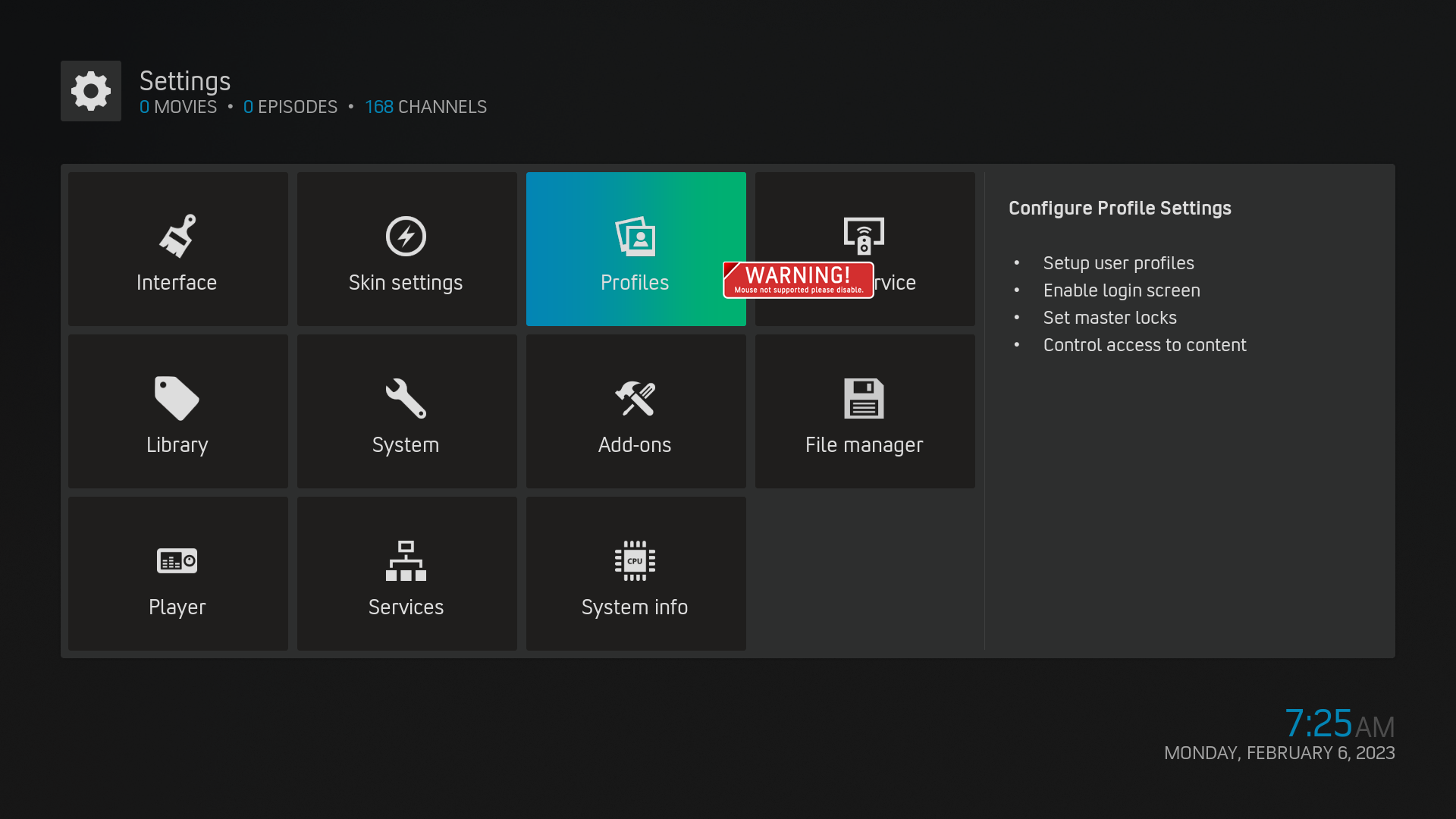Click the 0 MOVIES counter
Image resolution: width=1456 pixels, height=819 pixels.
point(178,107)
